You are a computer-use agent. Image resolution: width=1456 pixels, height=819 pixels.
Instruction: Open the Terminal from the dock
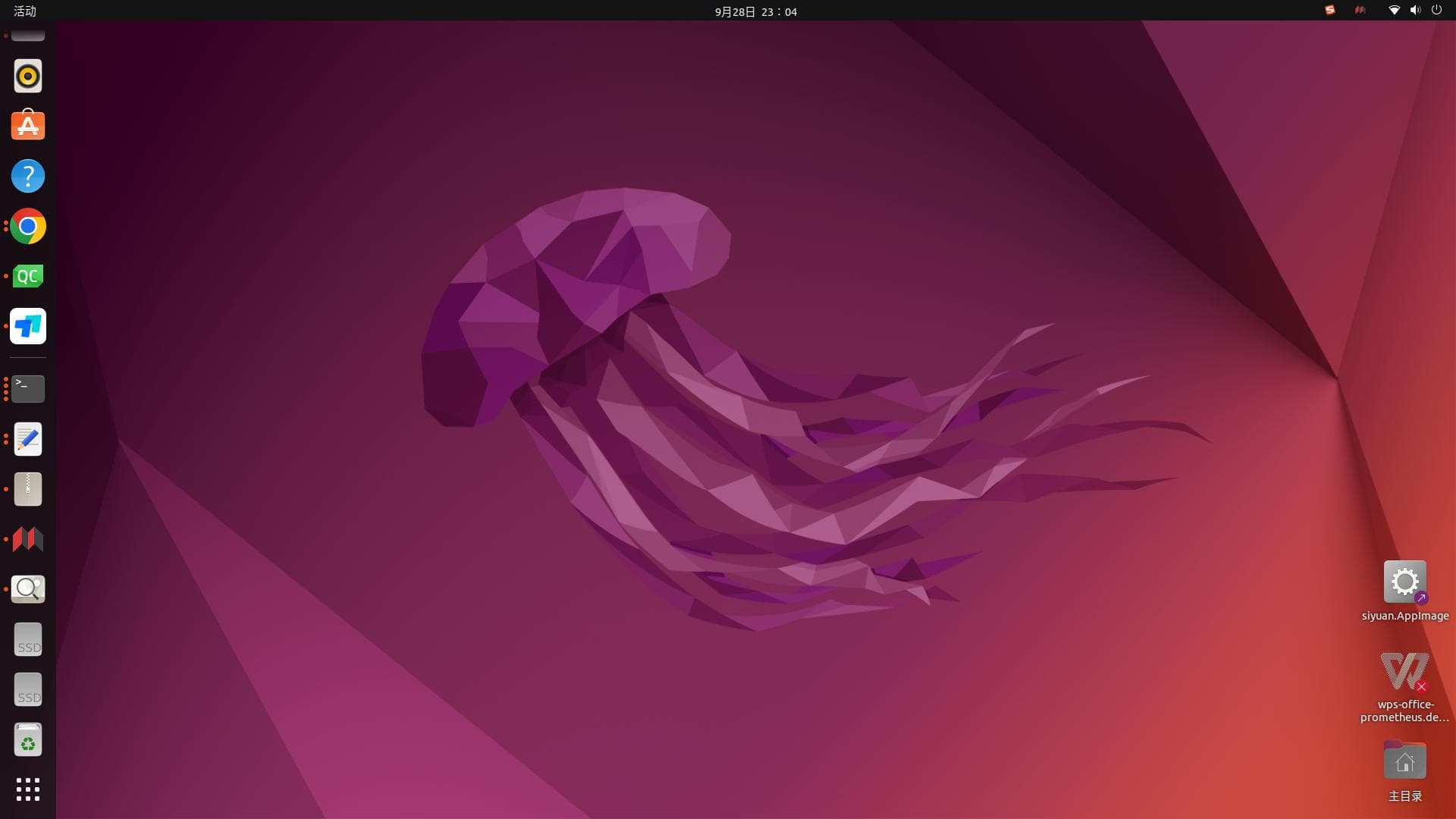tap(28, 389)
